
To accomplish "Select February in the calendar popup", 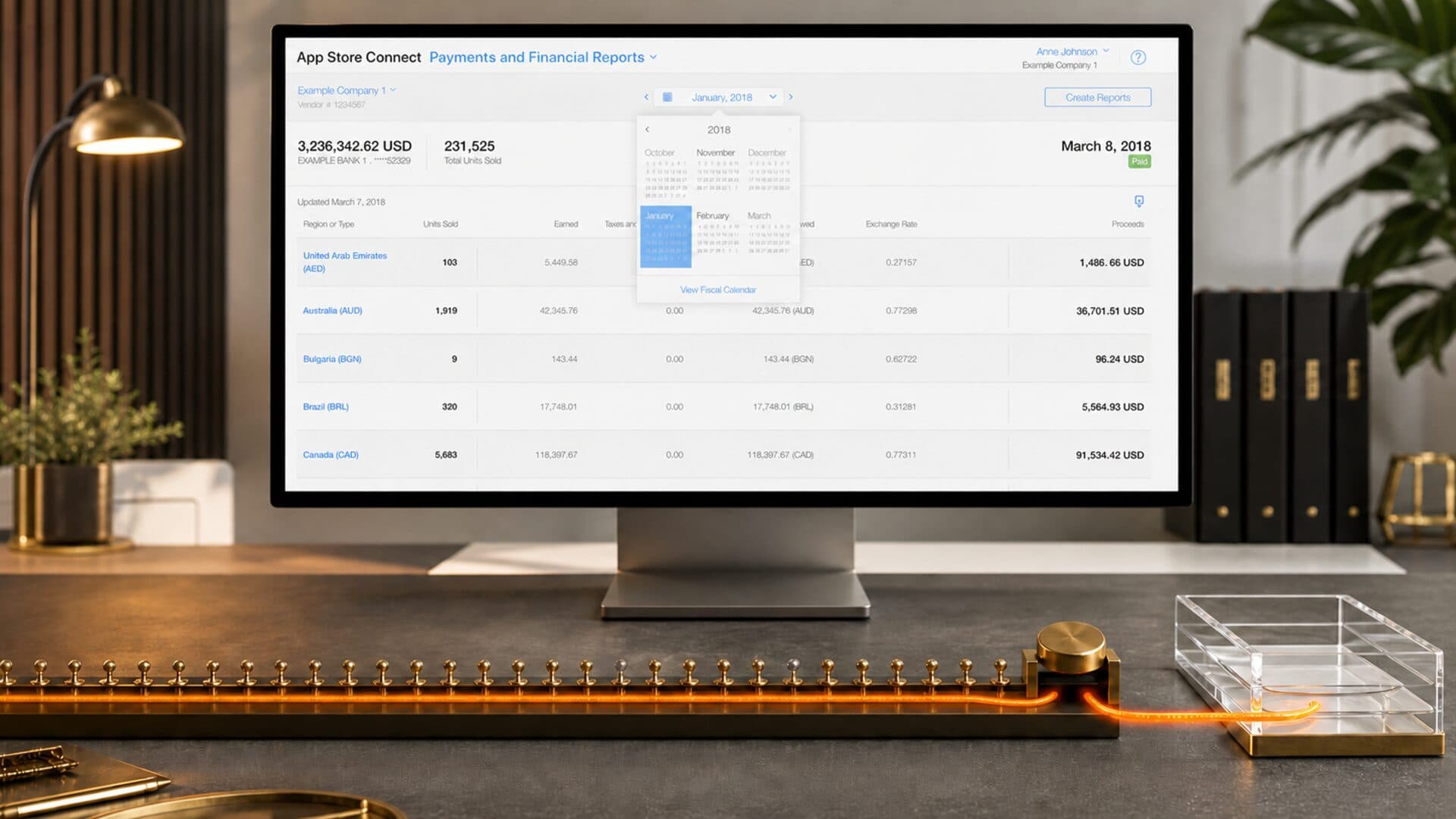I will pos(717,235).
